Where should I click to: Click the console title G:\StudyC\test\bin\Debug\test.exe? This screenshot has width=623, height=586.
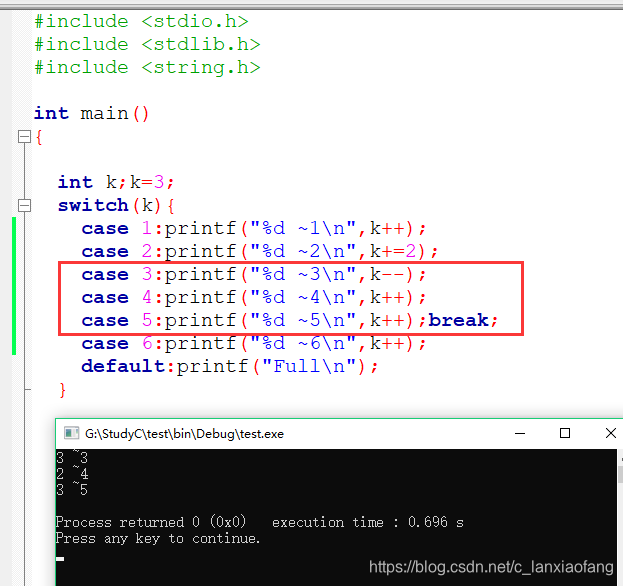click(x=184, y=434)
